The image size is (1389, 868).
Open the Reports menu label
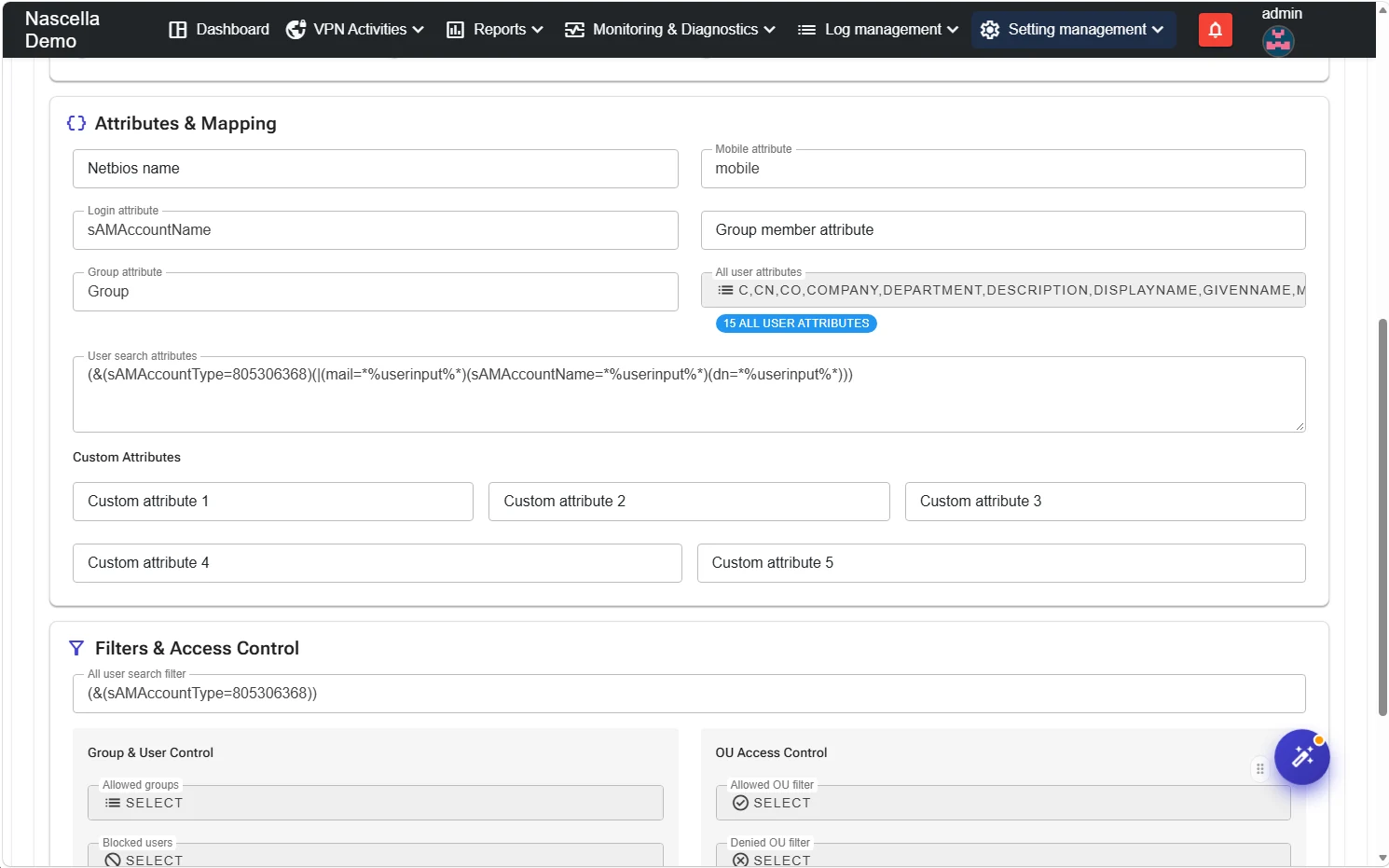[x=500, y=30]
